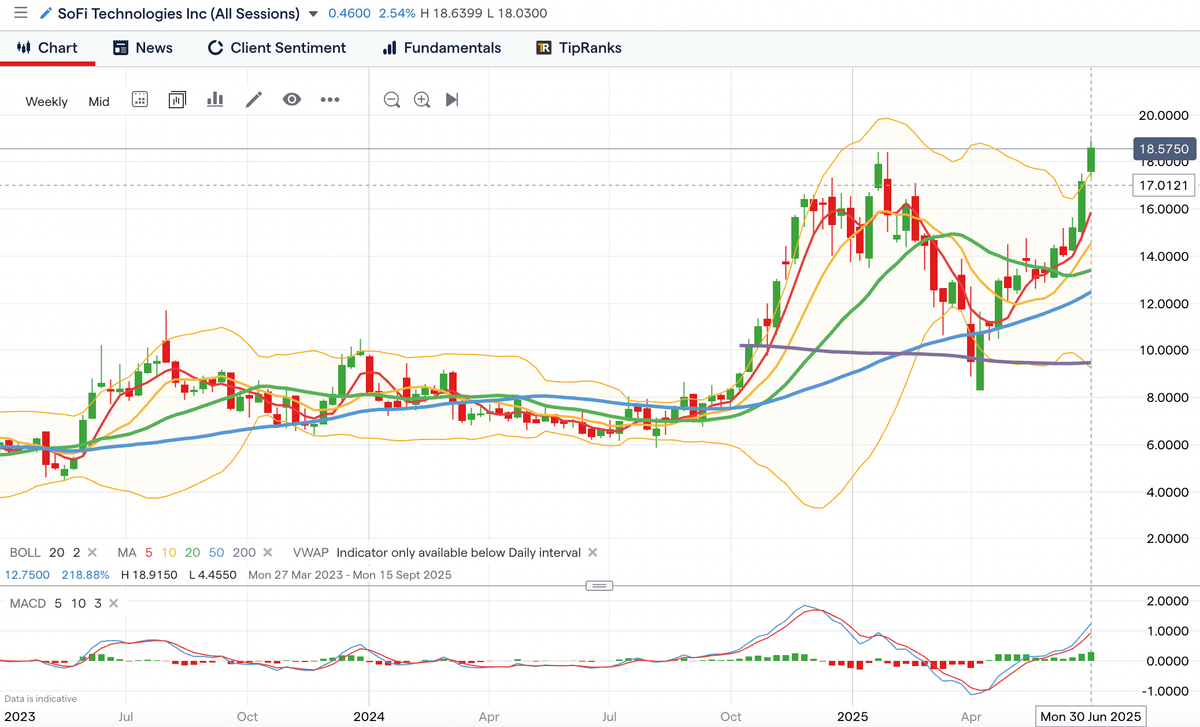This screenshot has width=1200, height=727.
Task: Click the 2024 label on the time axis
Action: [368, 716]
